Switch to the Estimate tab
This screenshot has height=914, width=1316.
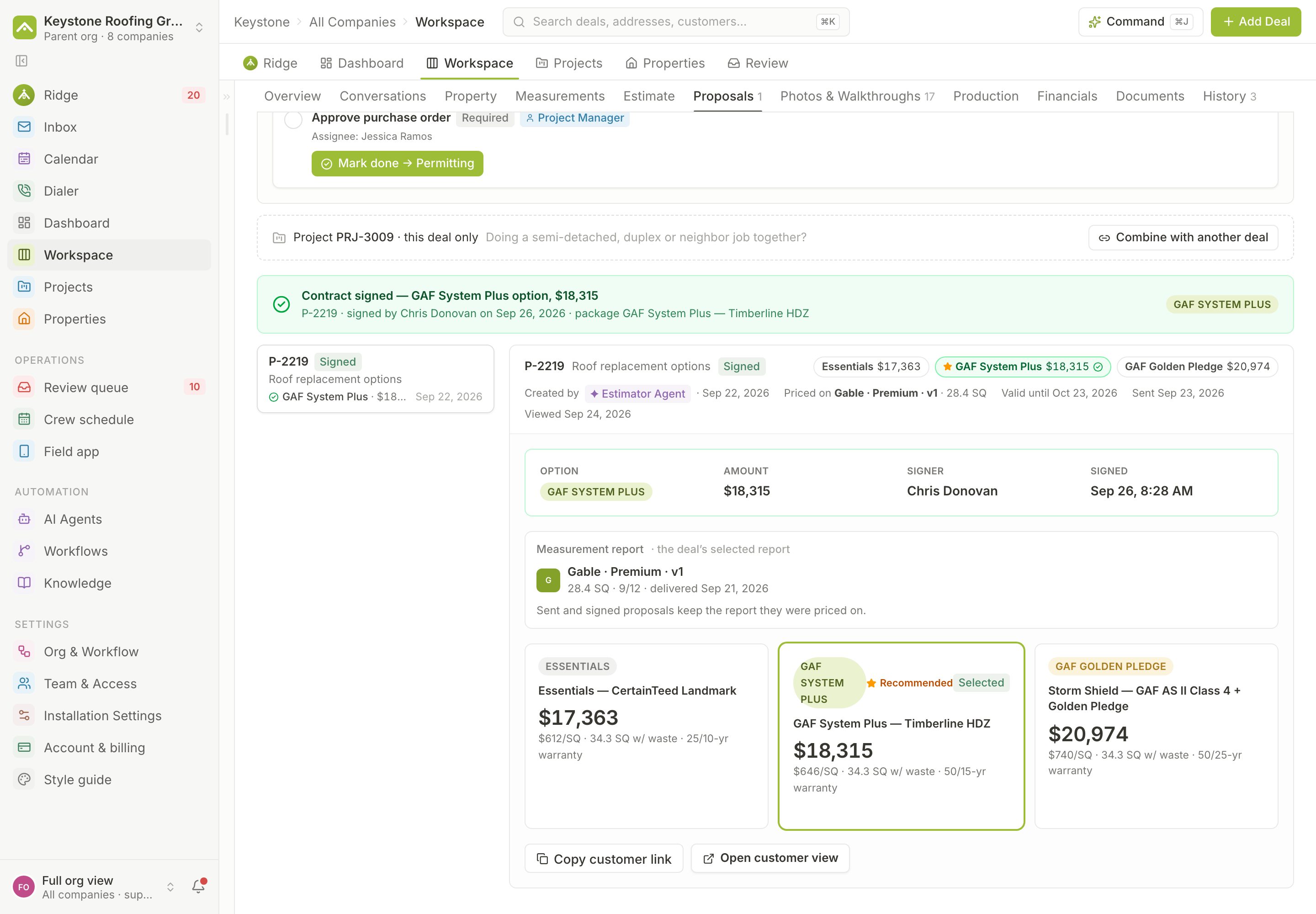pyautogui.click(x=649, y=96)
